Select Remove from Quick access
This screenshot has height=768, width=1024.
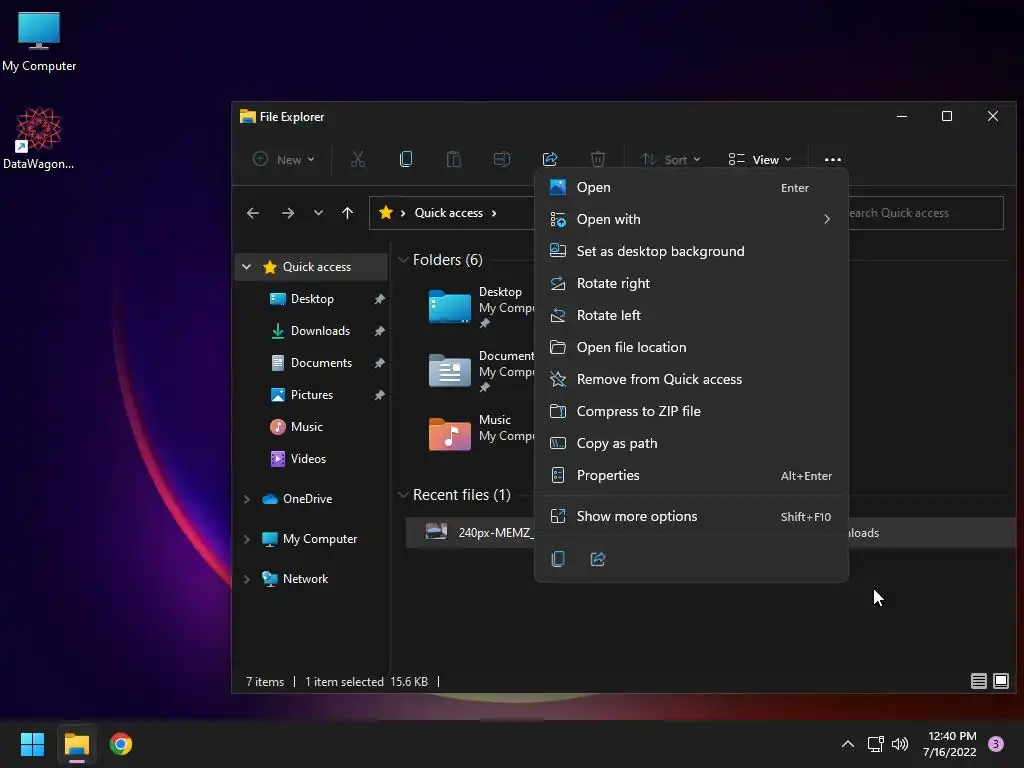coord(691,379)
